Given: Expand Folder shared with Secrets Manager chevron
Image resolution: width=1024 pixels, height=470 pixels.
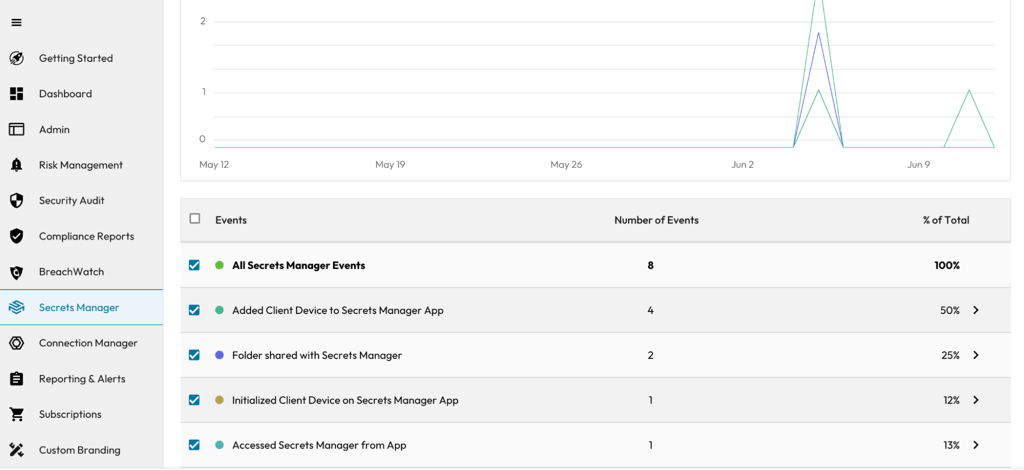Looking at the screenshot, I should pos(976,355).
